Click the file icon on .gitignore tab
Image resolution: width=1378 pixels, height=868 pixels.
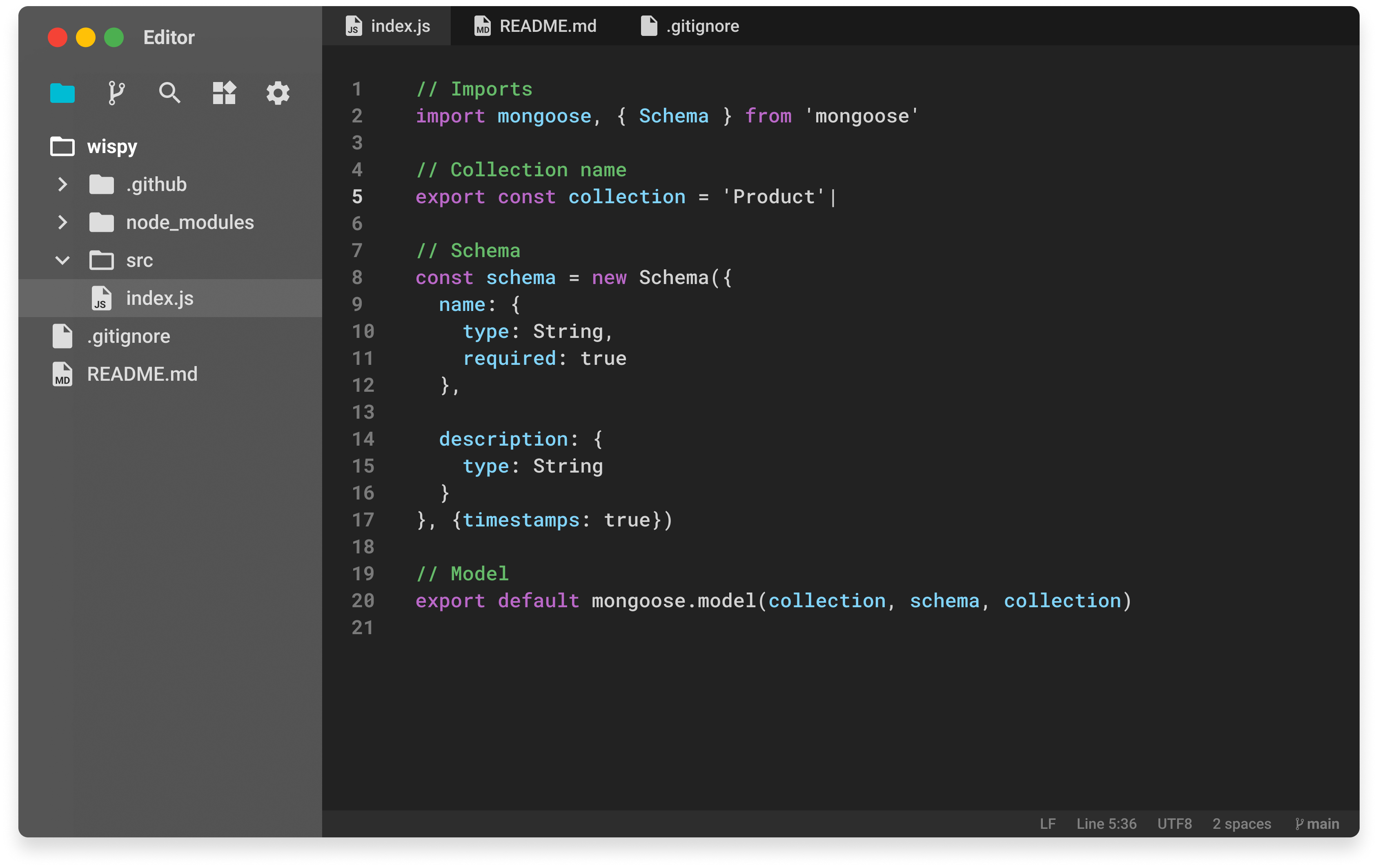click(649, 26)
